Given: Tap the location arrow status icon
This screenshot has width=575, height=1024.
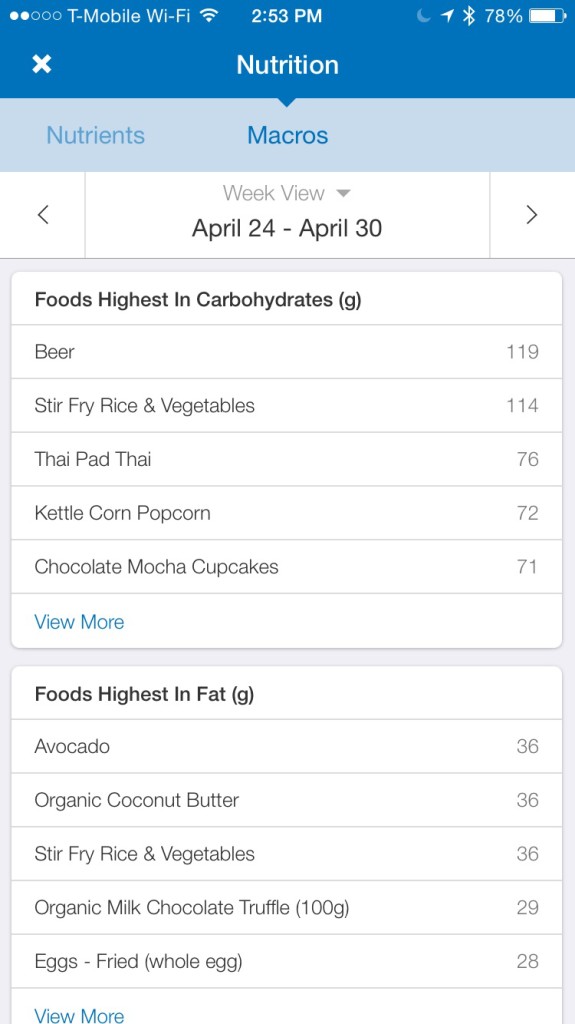Looking at the screenshot, I should [448, 16].
